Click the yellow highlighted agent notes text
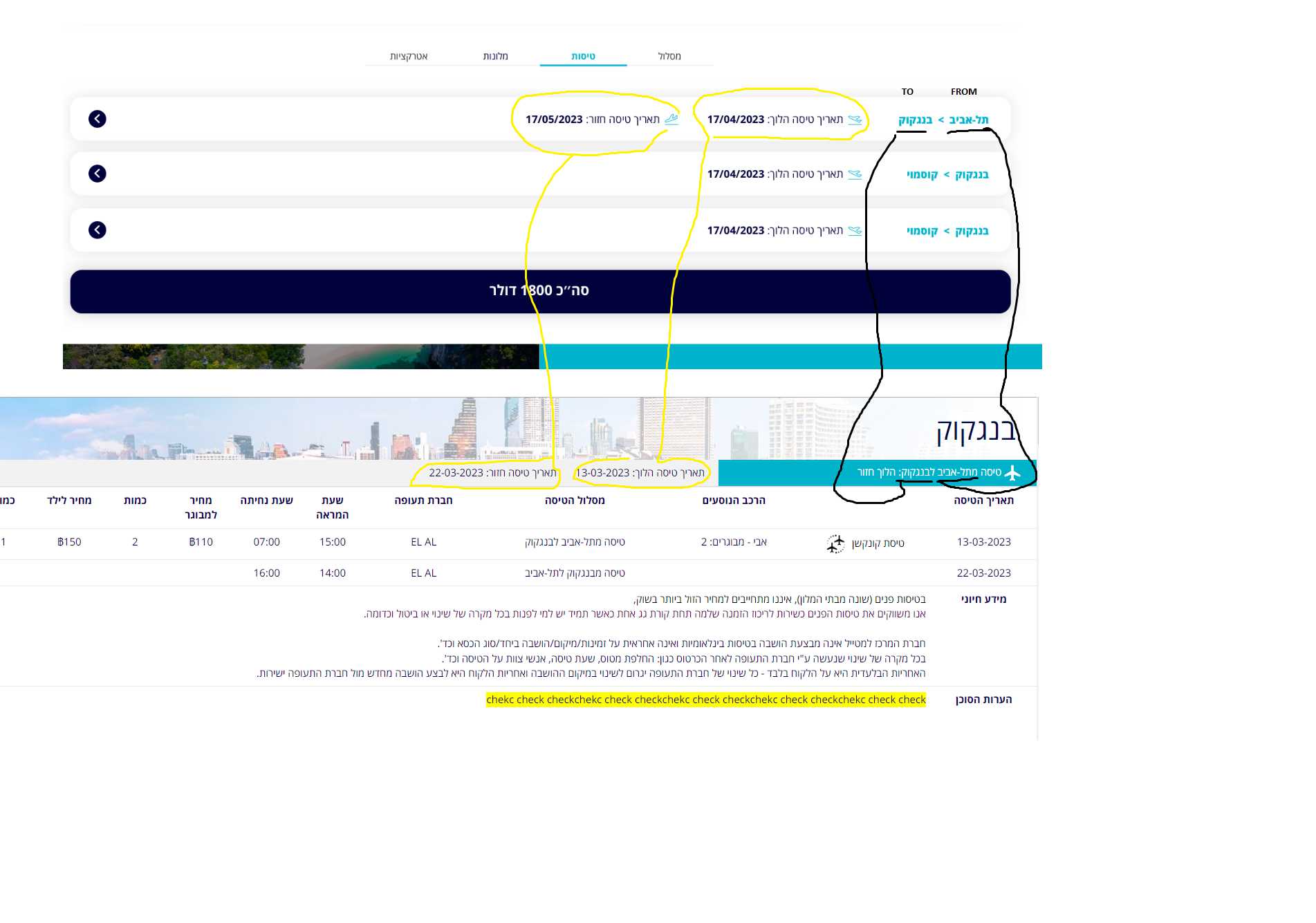 pyautogui.click(x=705, y=700)
